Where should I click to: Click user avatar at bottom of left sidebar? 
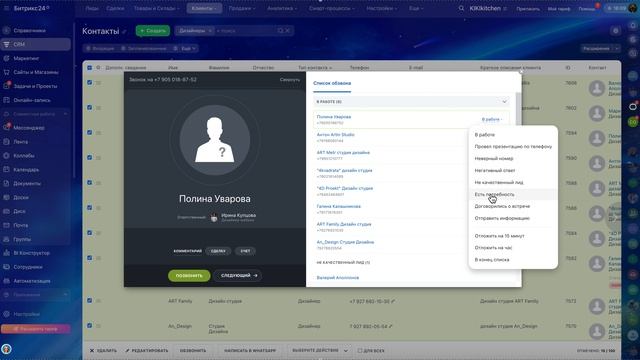tap(6, 349)
